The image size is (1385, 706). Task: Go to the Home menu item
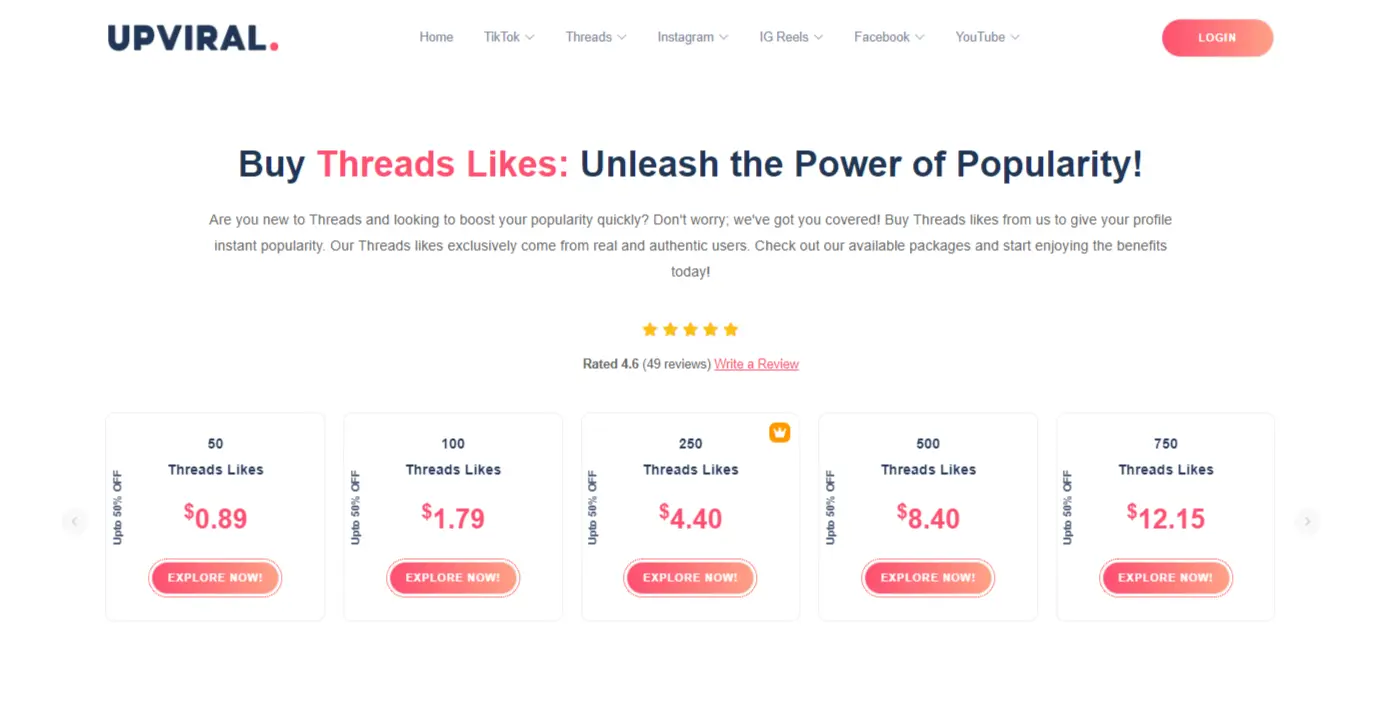pyautogui.click(x=436, y=37)
